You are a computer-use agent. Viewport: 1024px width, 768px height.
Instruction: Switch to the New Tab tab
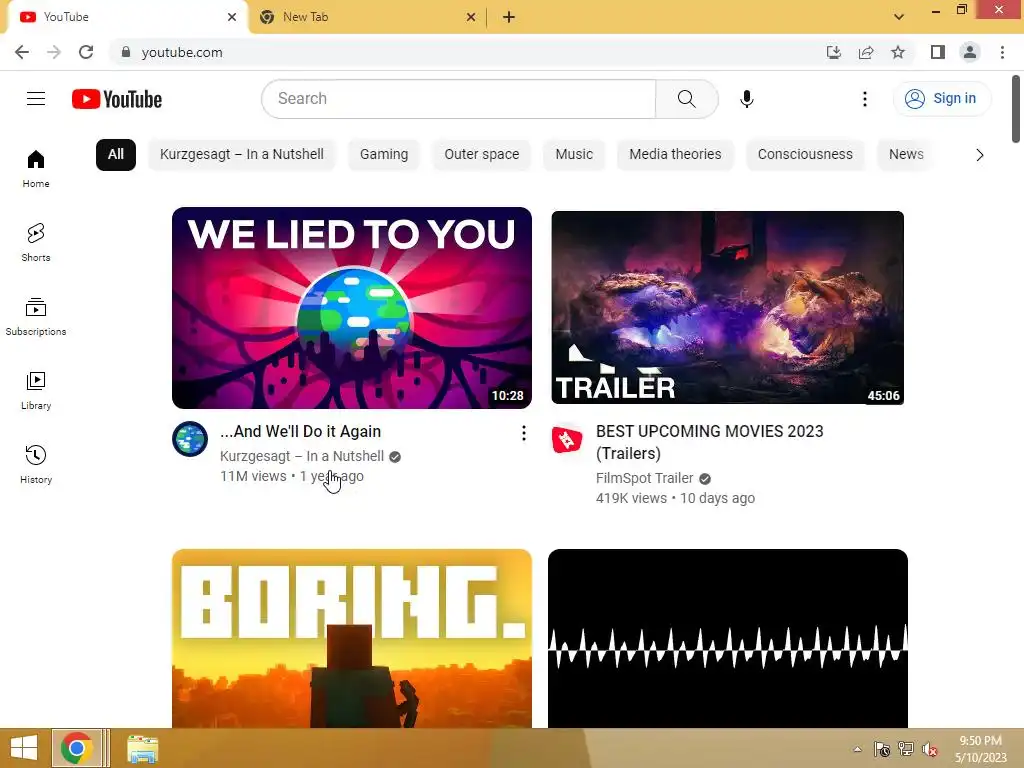366,17
